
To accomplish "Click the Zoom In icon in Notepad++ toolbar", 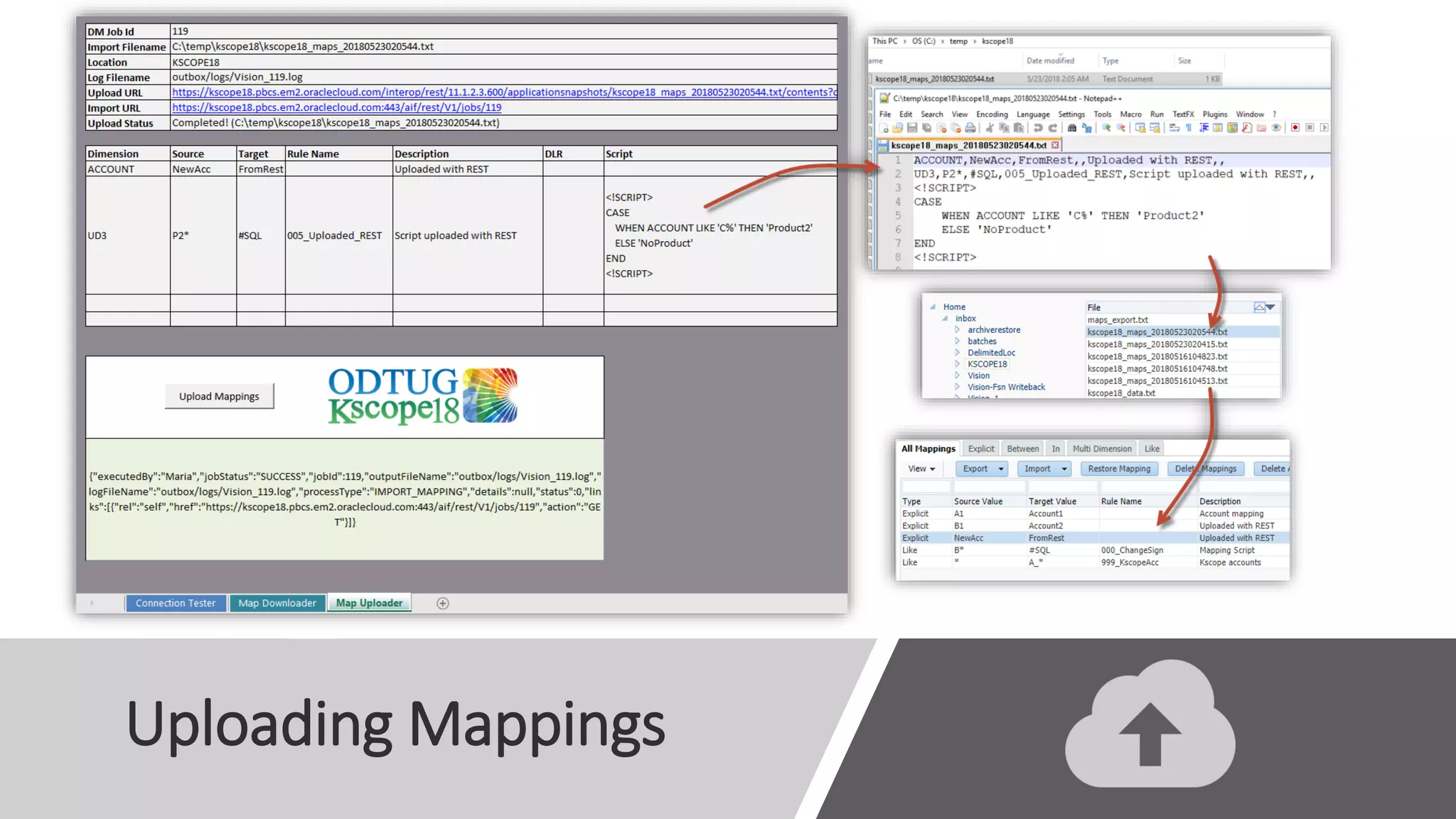I will point(1106,128).
